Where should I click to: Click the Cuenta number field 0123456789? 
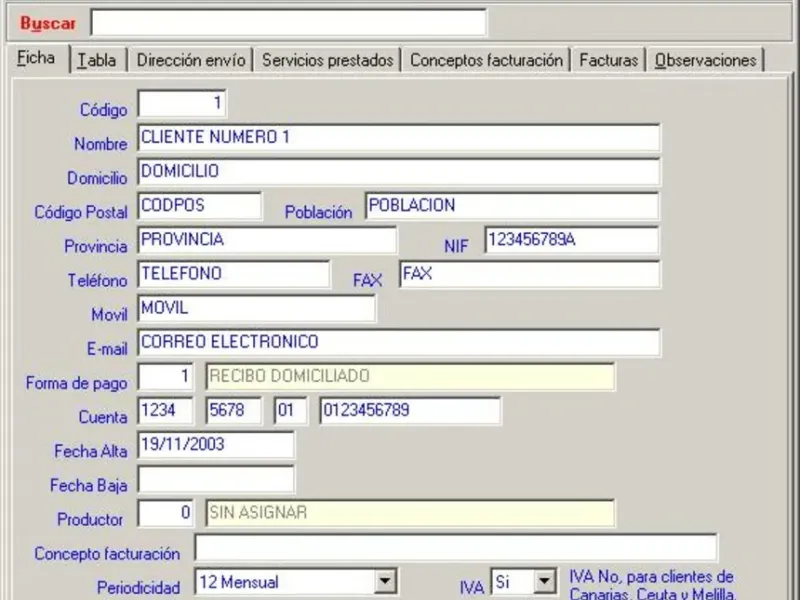(410, 411)
